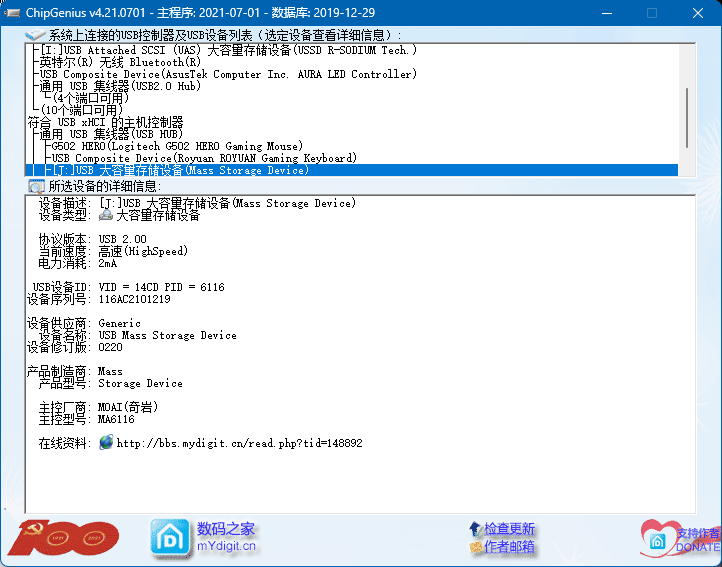Click the controller model MA6116

[116, 419]
